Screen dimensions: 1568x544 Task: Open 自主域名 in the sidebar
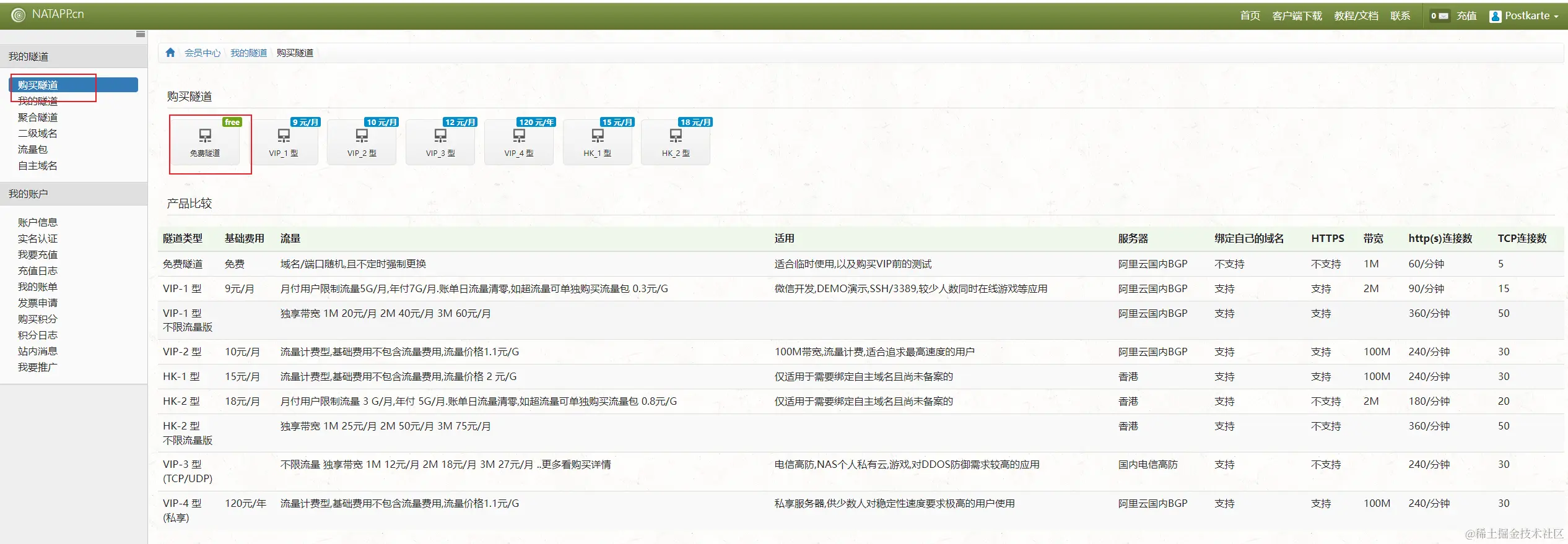(x=38, y=165)
